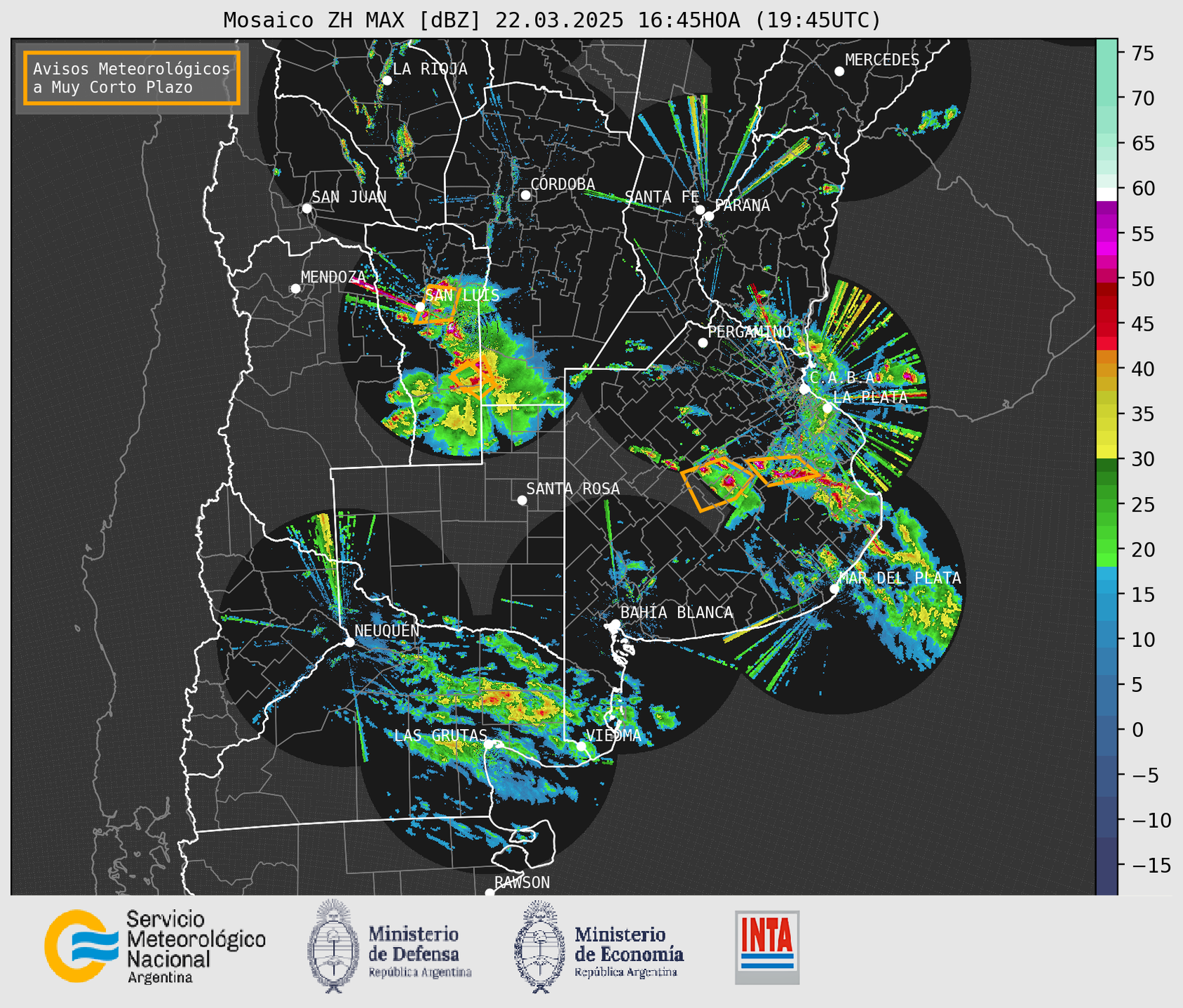The image size is (1183, 1008).
Task: Click the SAN JUAN city marker dot
Action: (x=306, y=208)
